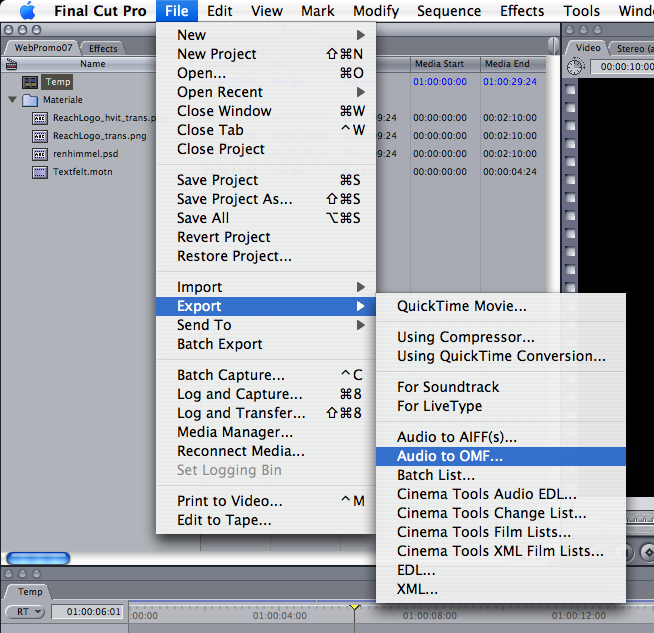The image size is (654, 633).
Task: Choose Batch Capture...
Action: [x=266, y=375]
